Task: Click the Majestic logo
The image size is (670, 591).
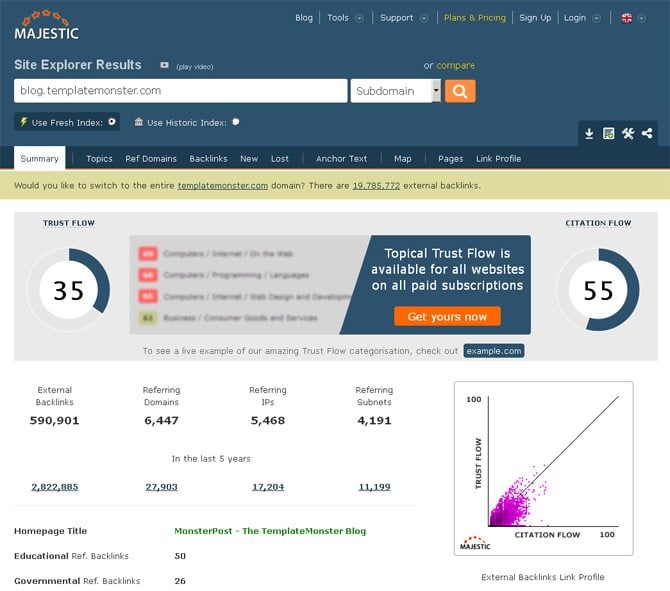Action: (x=40, y=25)
